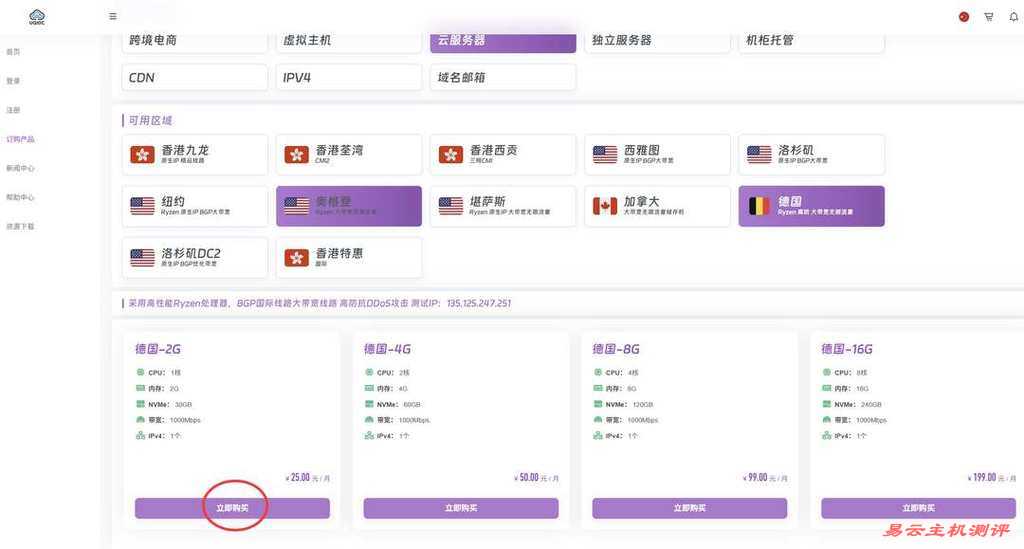
Task: Click the 德国-16G plan title
Action: pyautogui.click(x=847, y=349)
